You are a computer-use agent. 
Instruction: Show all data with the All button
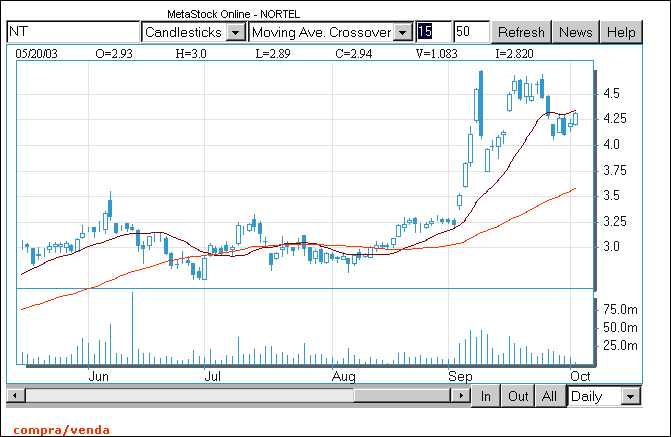(x=549, y=396)
